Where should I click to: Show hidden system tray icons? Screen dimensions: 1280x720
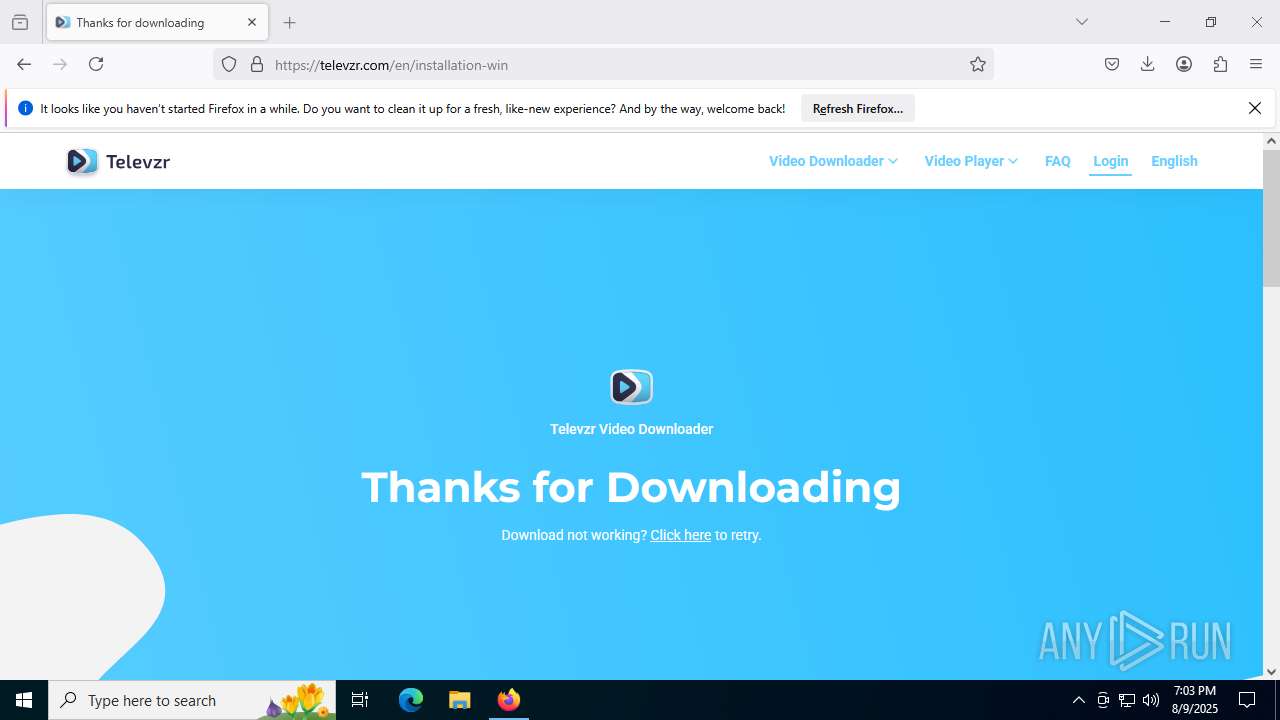click(x=1078, y=700)
